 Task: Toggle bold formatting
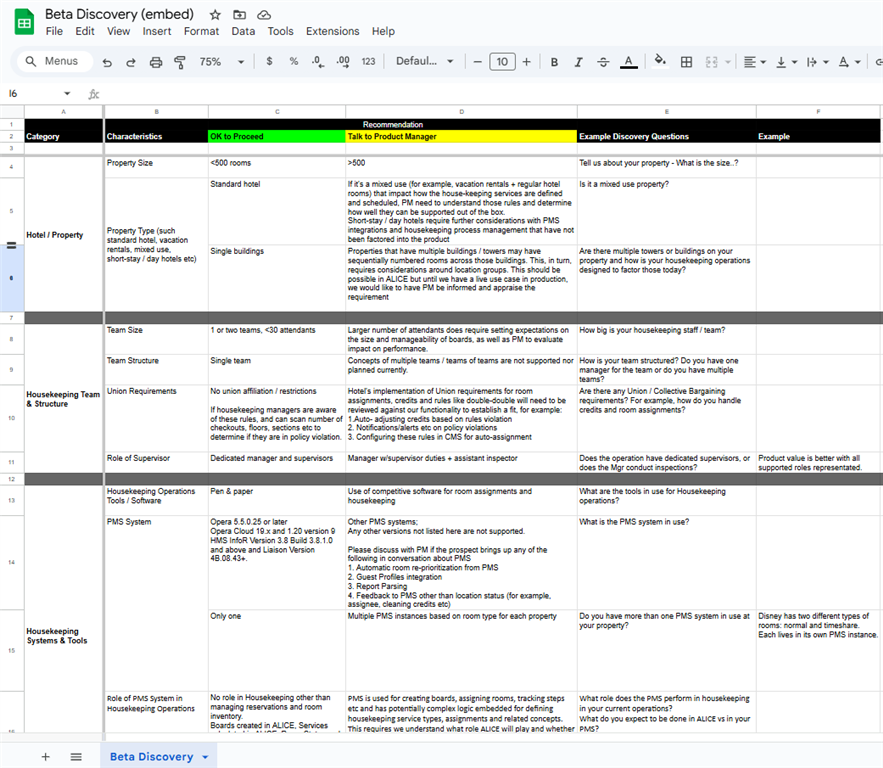555,62
